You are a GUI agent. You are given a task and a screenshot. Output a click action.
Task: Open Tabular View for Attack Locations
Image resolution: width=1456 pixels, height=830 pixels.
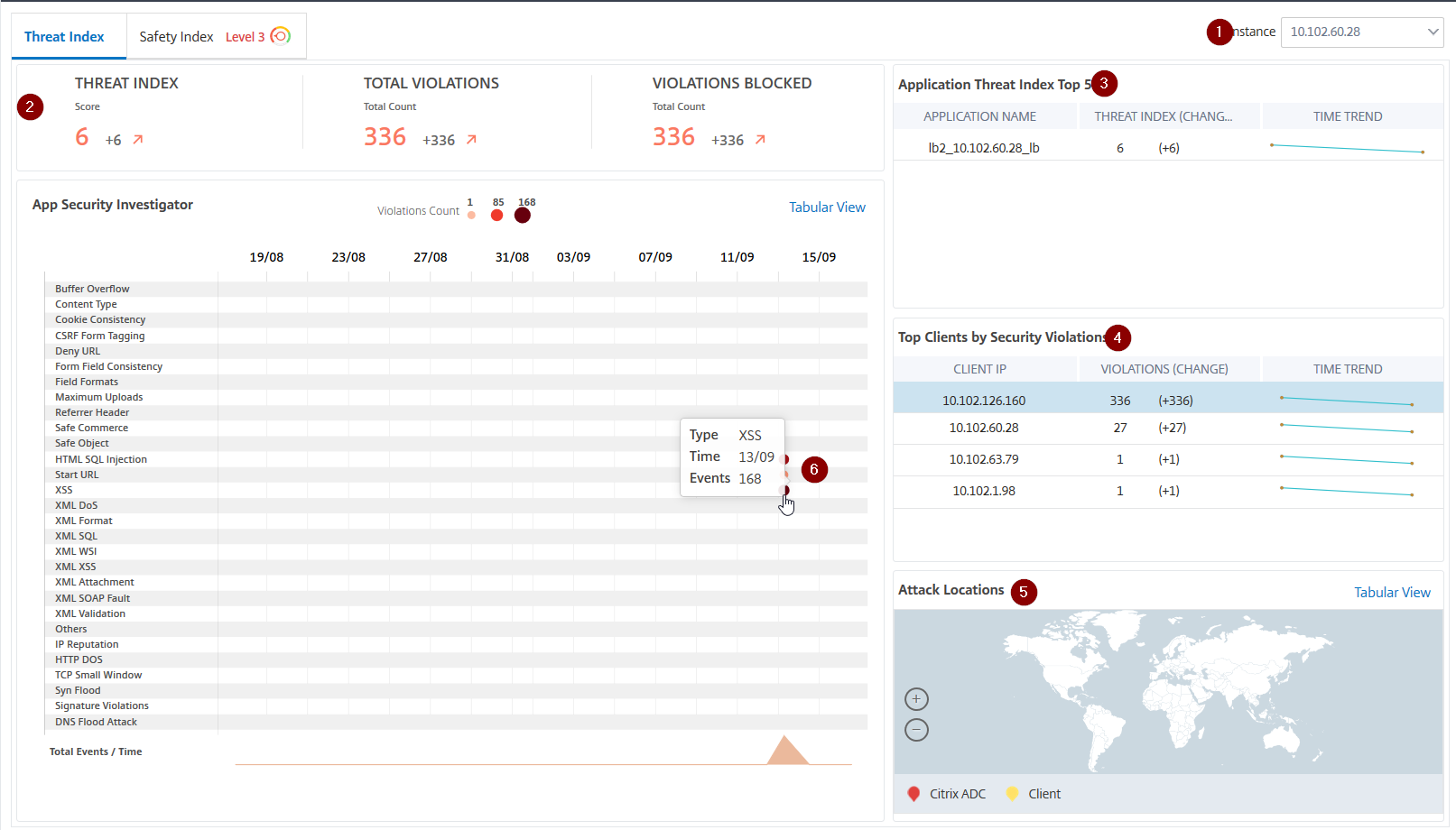(x=1392, y=593)
